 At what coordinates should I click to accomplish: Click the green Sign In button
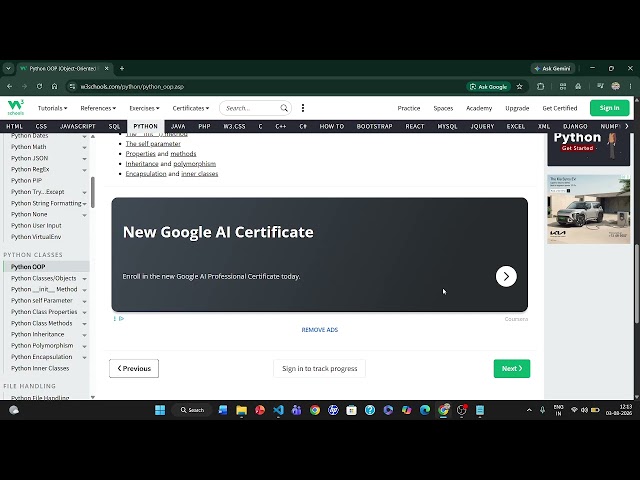pyautogui.click(x=609, y=108)
